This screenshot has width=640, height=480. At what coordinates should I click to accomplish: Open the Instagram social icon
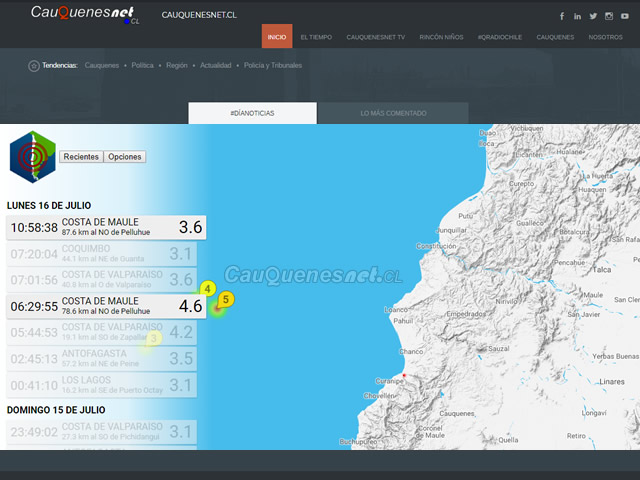[609, 16]
